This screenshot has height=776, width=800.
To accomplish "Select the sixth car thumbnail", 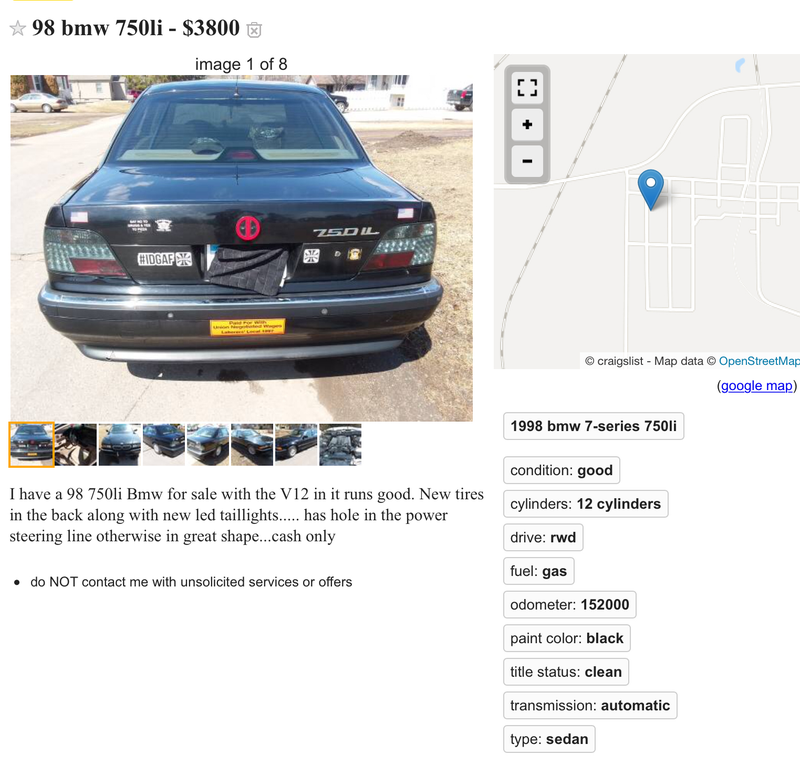I will coord(252,444).
